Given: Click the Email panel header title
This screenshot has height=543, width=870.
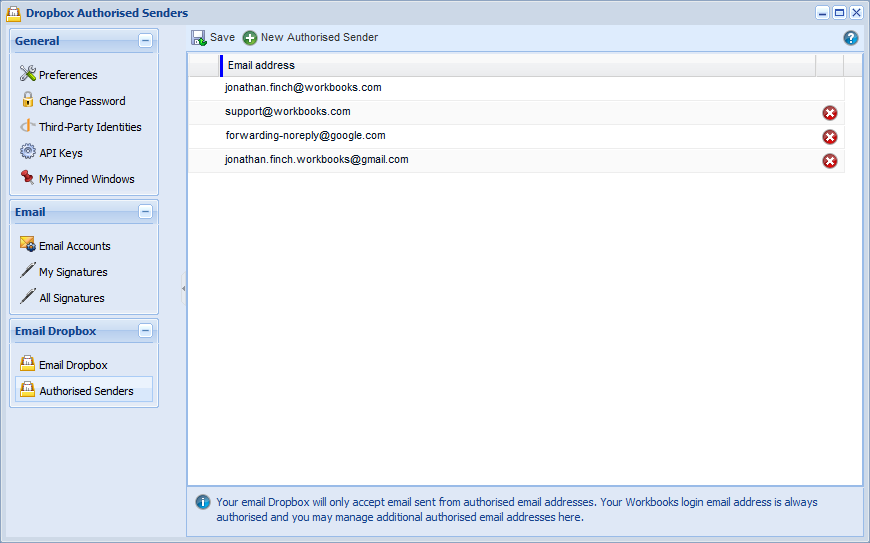Looking at the screenshot, I should pos(30,212).
